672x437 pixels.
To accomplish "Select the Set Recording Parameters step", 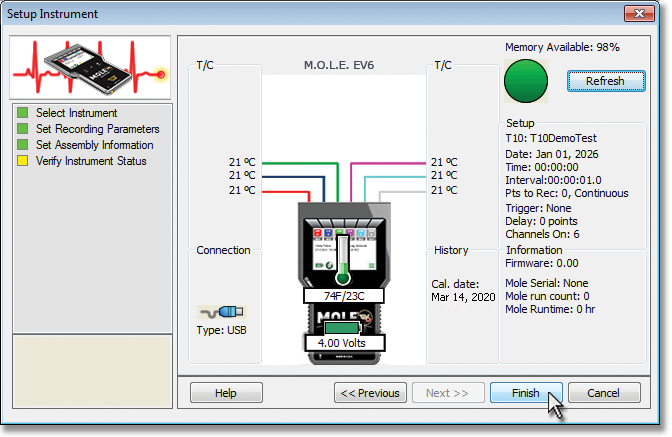I will [x=97, y=129].
